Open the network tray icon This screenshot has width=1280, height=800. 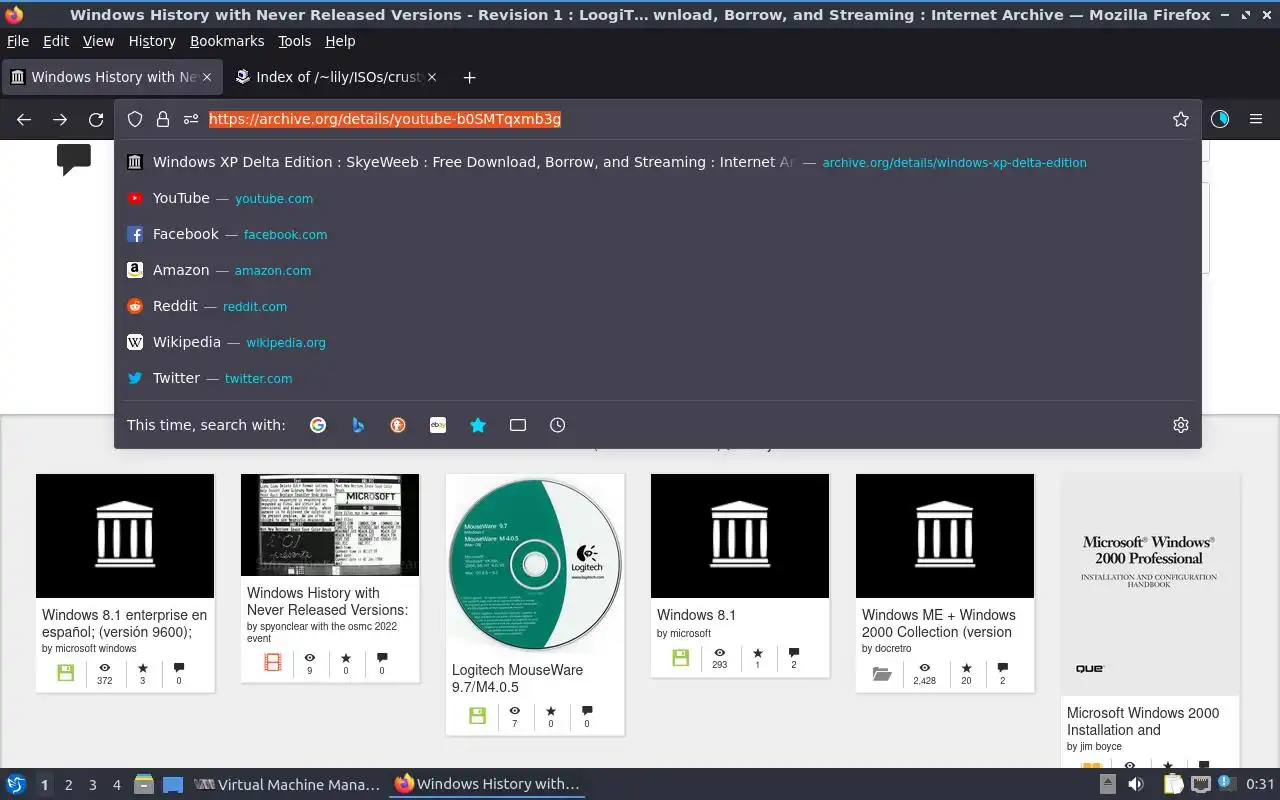coord(1202,784)
